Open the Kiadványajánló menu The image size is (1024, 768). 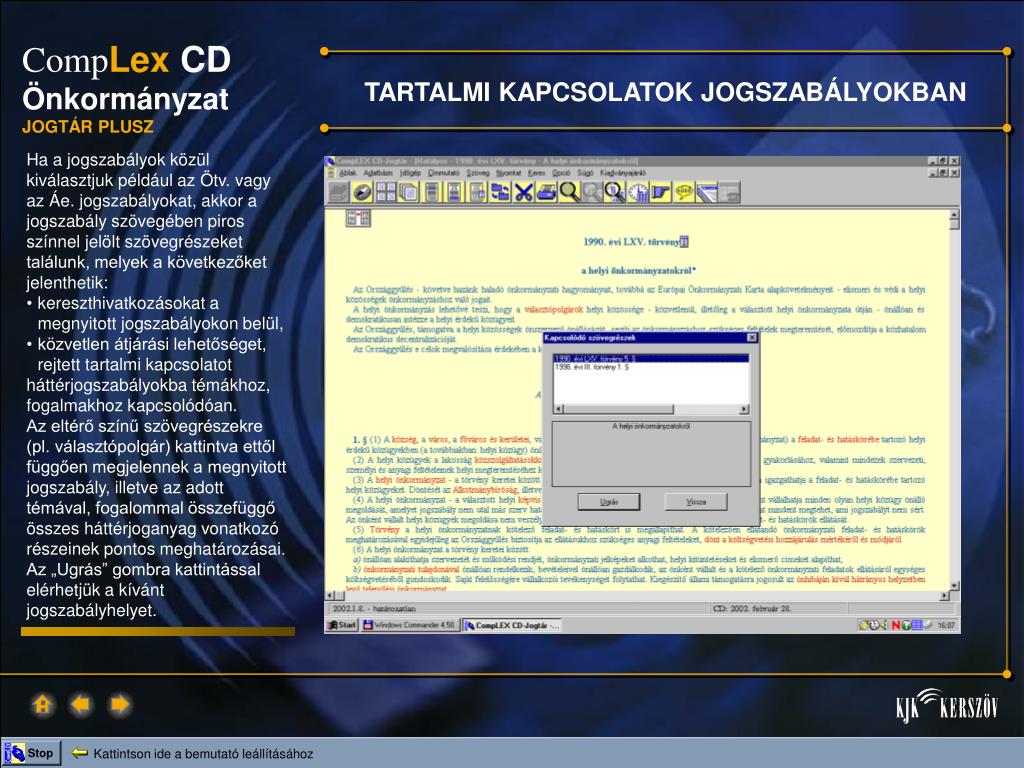tap(622, 172)
